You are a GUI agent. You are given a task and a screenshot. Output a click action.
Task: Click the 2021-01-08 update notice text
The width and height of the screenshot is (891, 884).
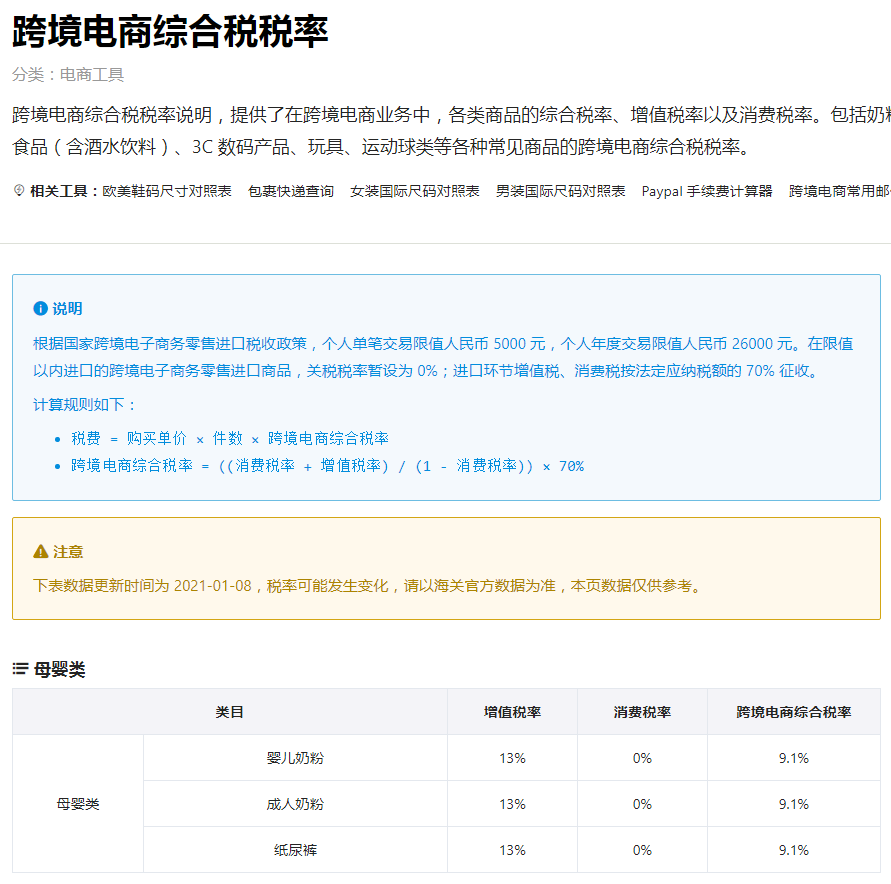[368, 586]
